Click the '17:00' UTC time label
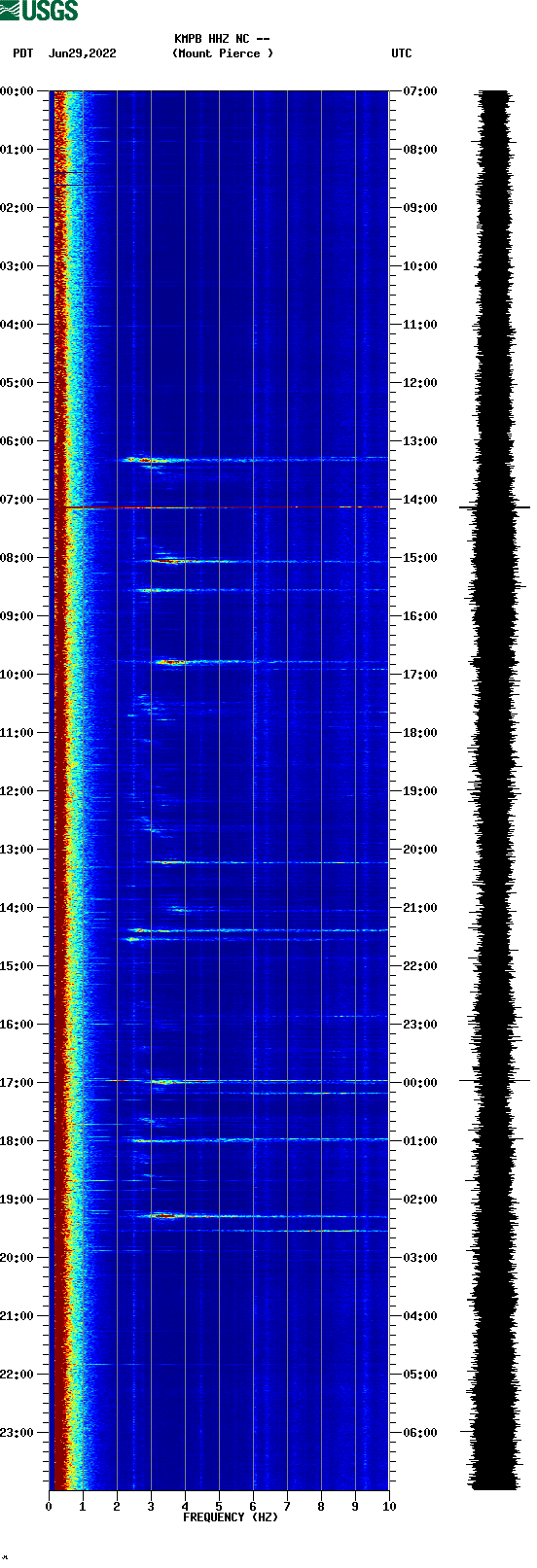 420,675
